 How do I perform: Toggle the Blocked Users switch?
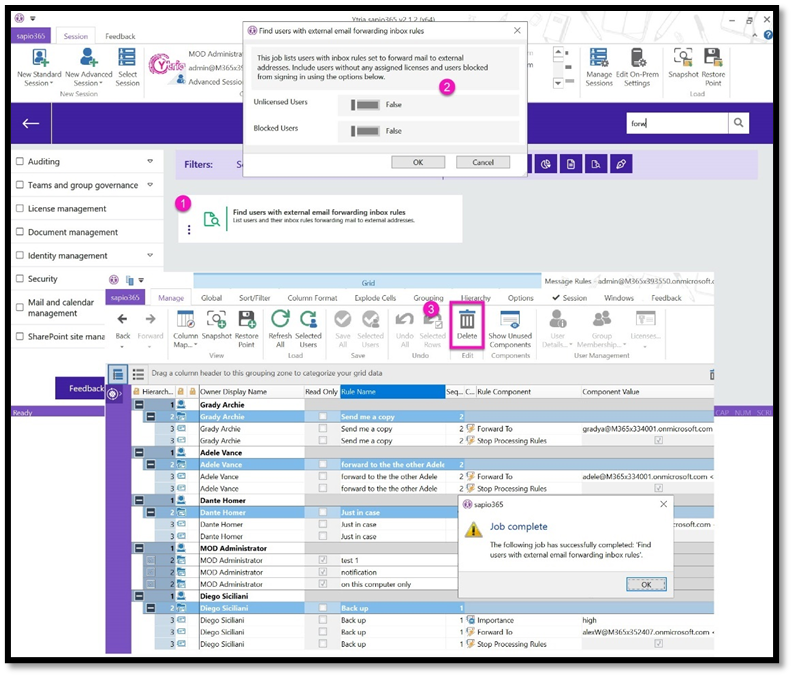365,131
